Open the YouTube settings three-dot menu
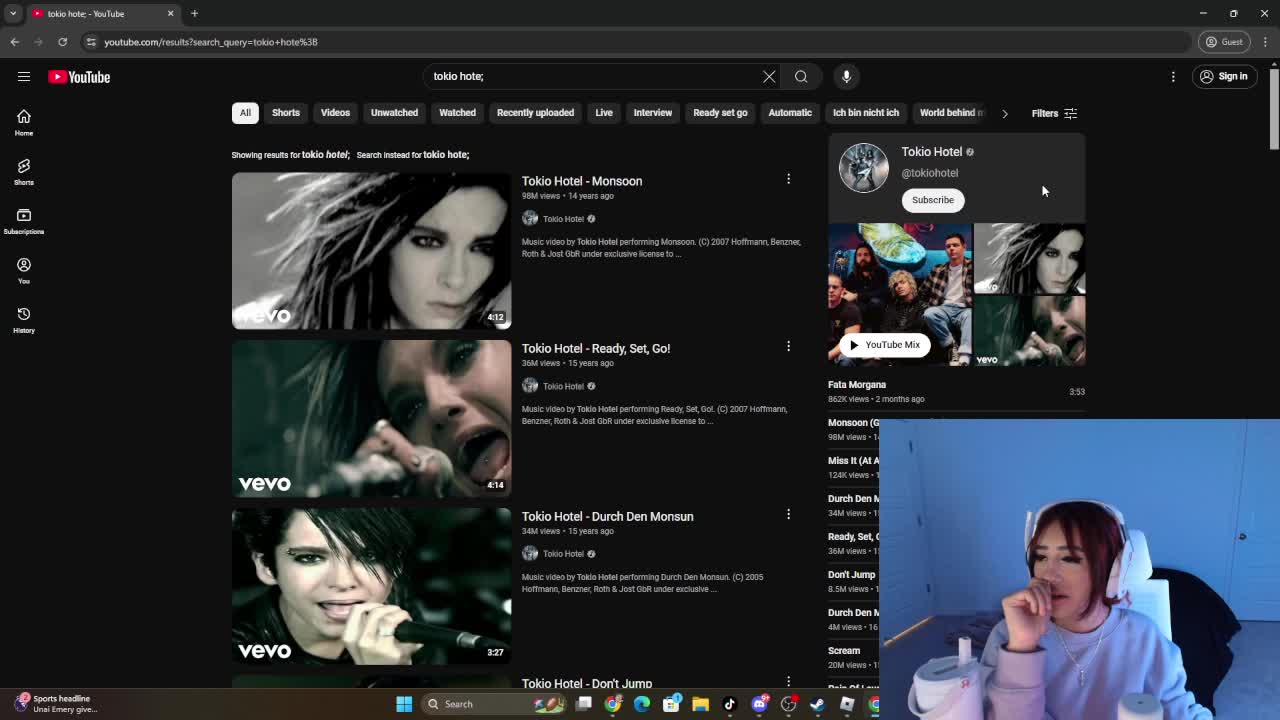The width and height of the screenshot is (1280, 720). coord(1173,76)
